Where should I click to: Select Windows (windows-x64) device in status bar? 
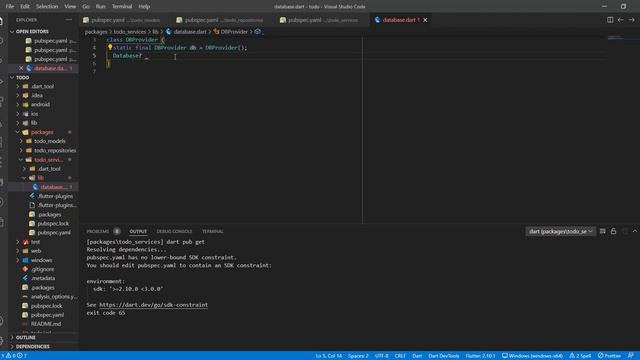tap(532, 356)
